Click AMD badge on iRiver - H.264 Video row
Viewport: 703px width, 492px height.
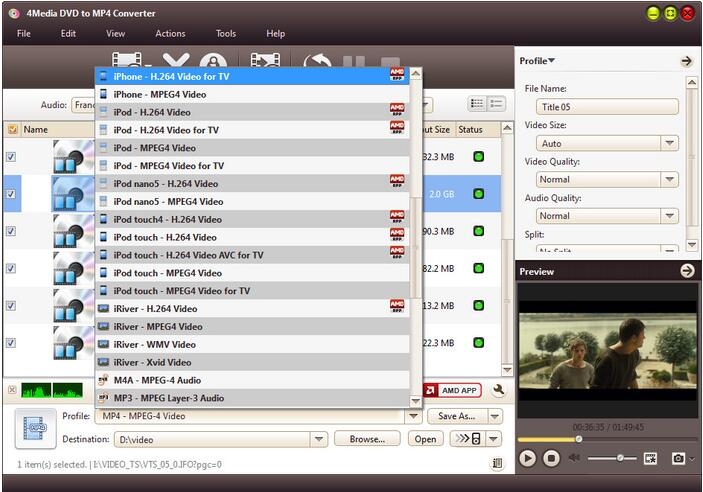pyautogui.click(x=397, y=306)
